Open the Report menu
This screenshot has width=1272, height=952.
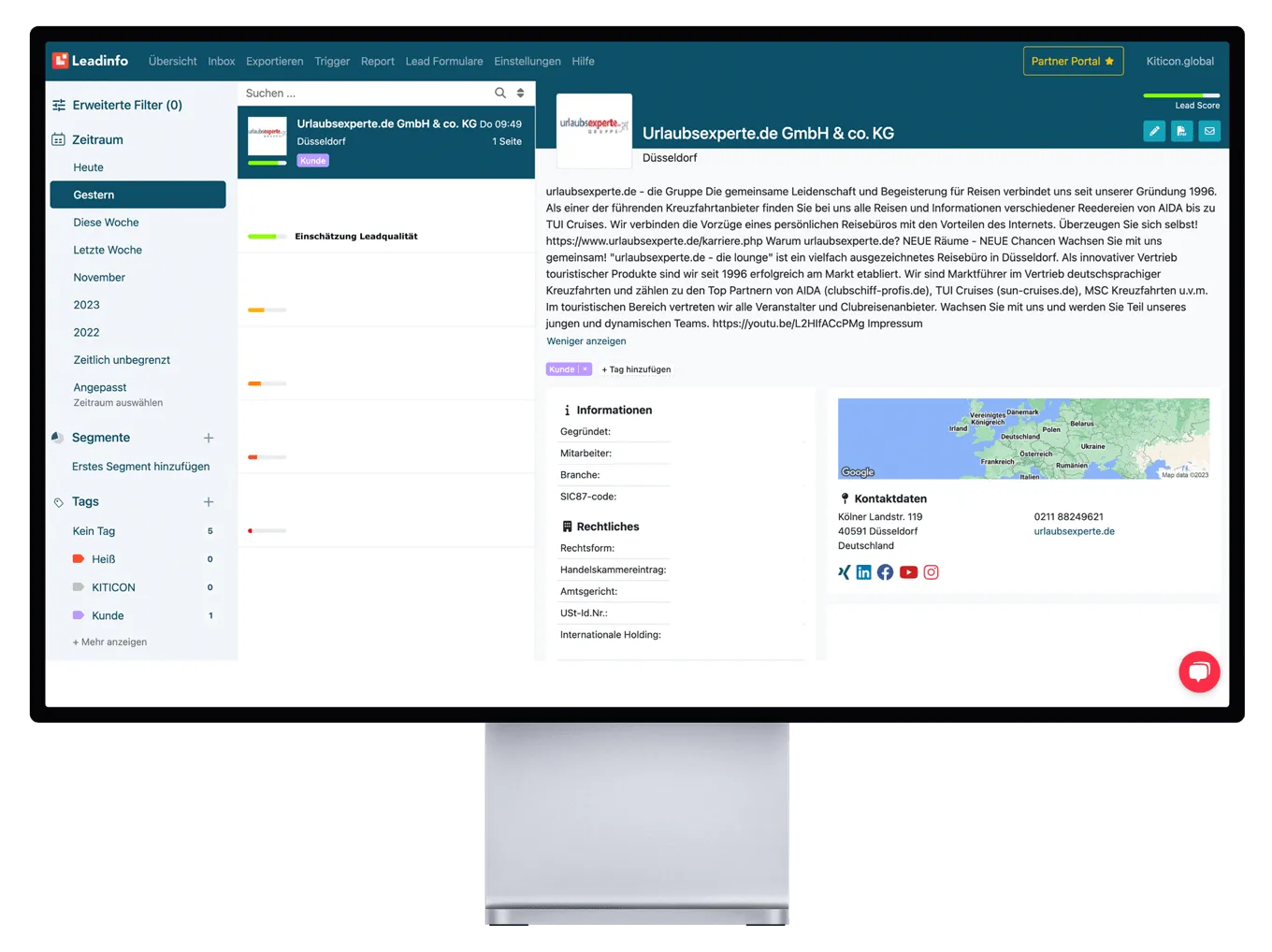378,61
